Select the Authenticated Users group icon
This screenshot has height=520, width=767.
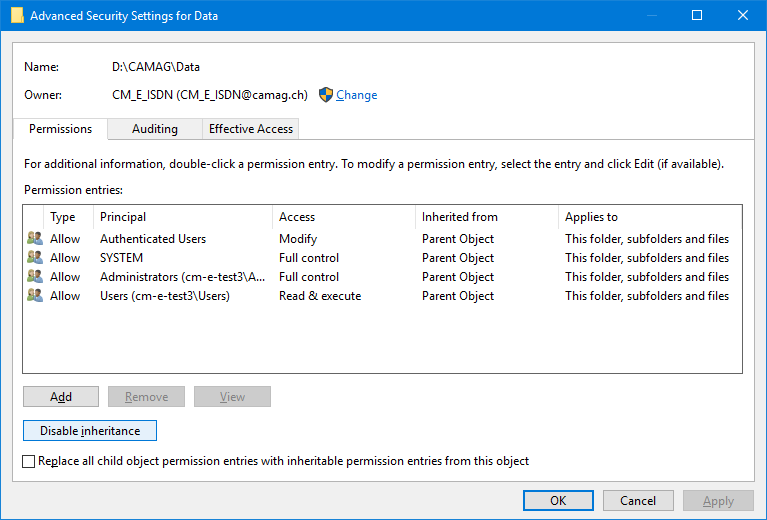(x=35, y=239)
